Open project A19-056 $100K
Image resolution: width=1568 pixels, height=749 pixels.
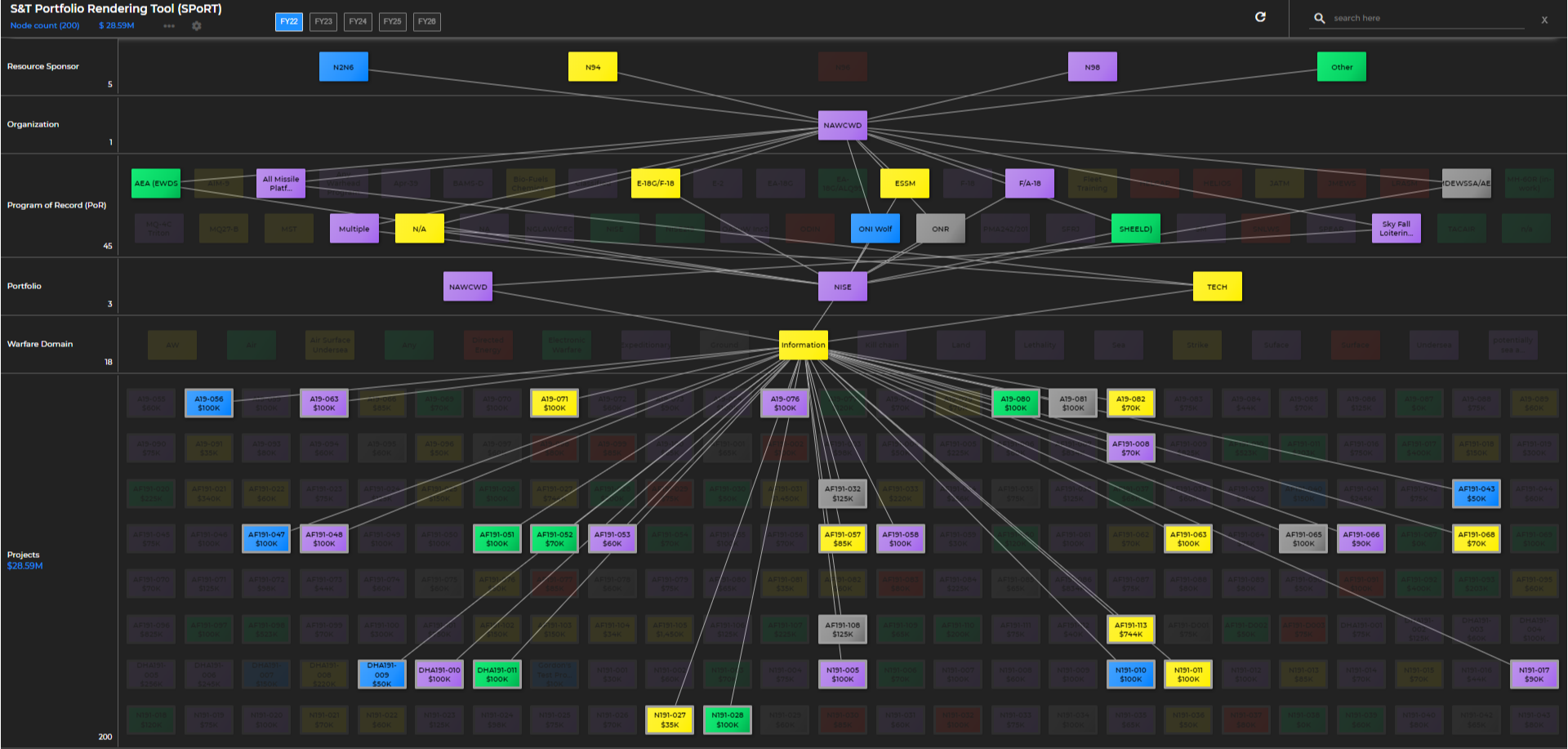coord(209,403)
